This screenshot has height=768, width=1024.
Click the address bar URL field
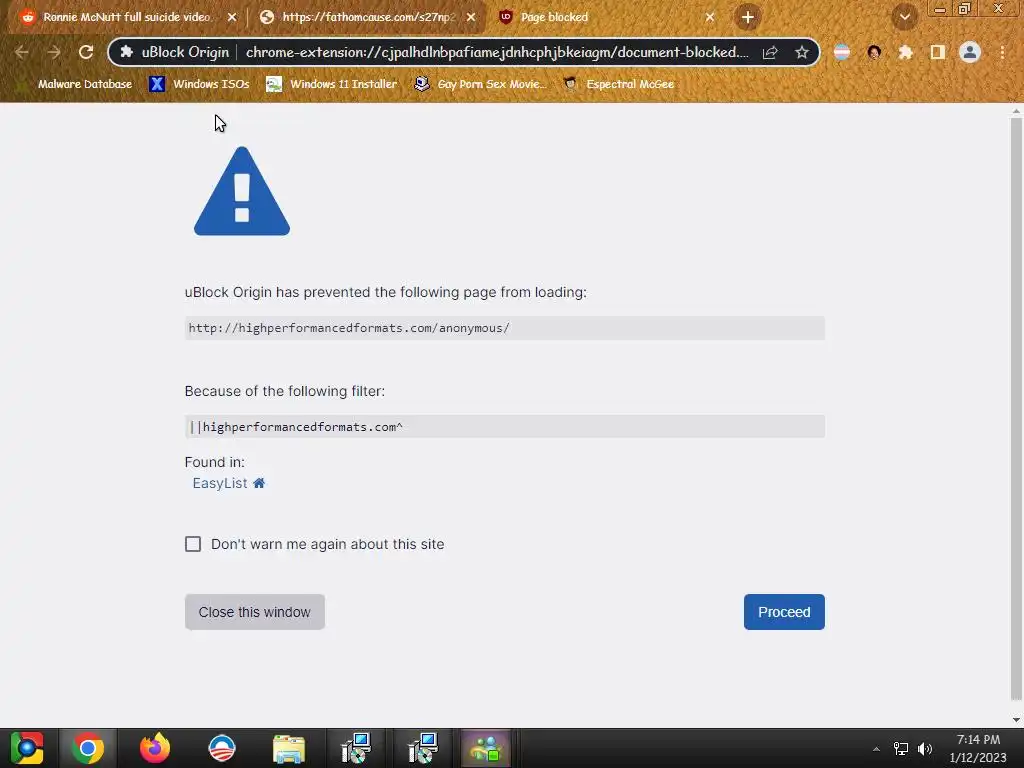[x=496, y=52]
